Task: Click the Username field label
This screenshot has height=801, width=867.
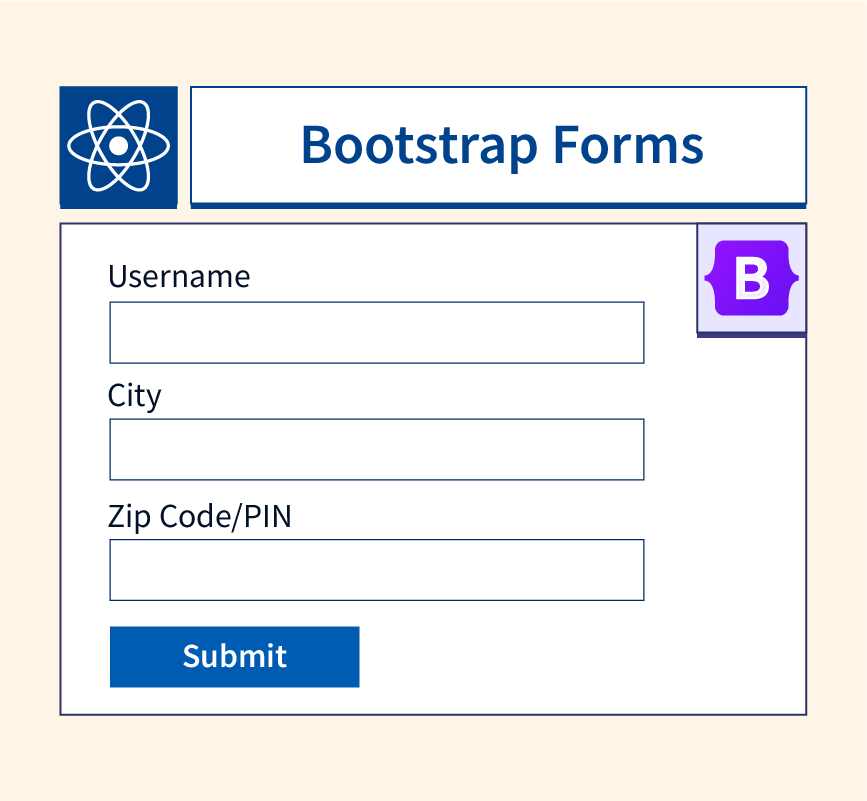Action: [x=179, y=276]
